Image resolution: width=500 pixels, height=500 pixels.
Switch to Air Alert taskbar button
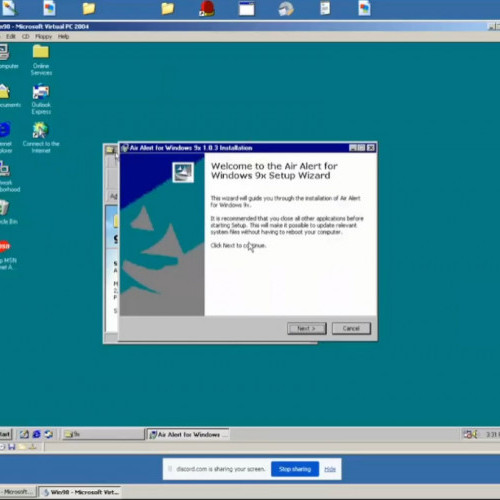(188, 435)
